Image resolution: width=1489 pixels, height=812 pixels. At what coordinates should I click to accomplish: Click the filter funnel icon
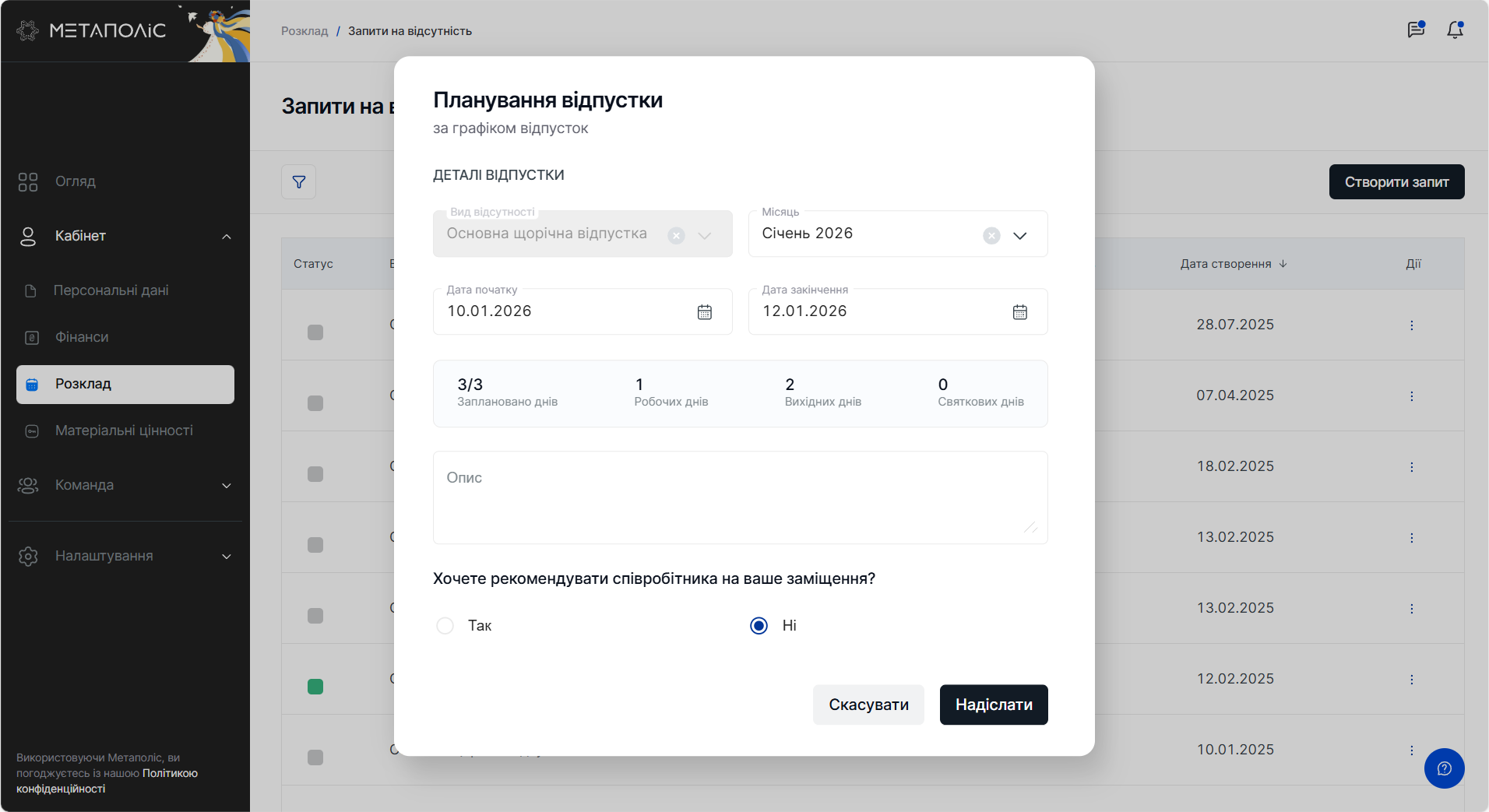[298, 182]
